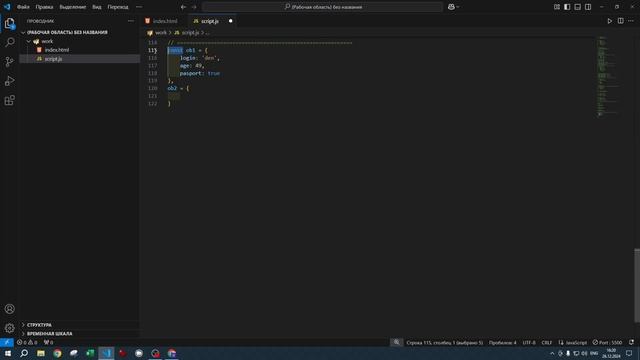
Task: Switch to the index.html tab
Action: [x=165, y=21]
